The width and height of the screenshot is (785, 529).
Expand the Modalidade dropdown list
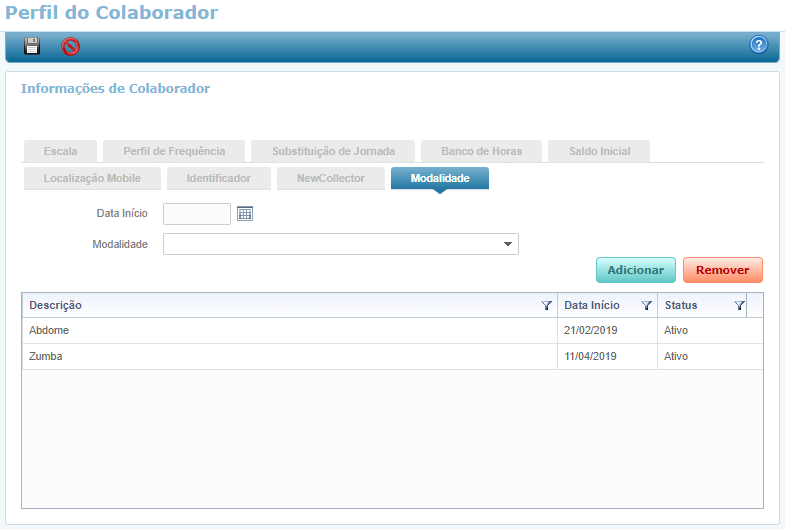pyautogui.click(x=508, y=244)
